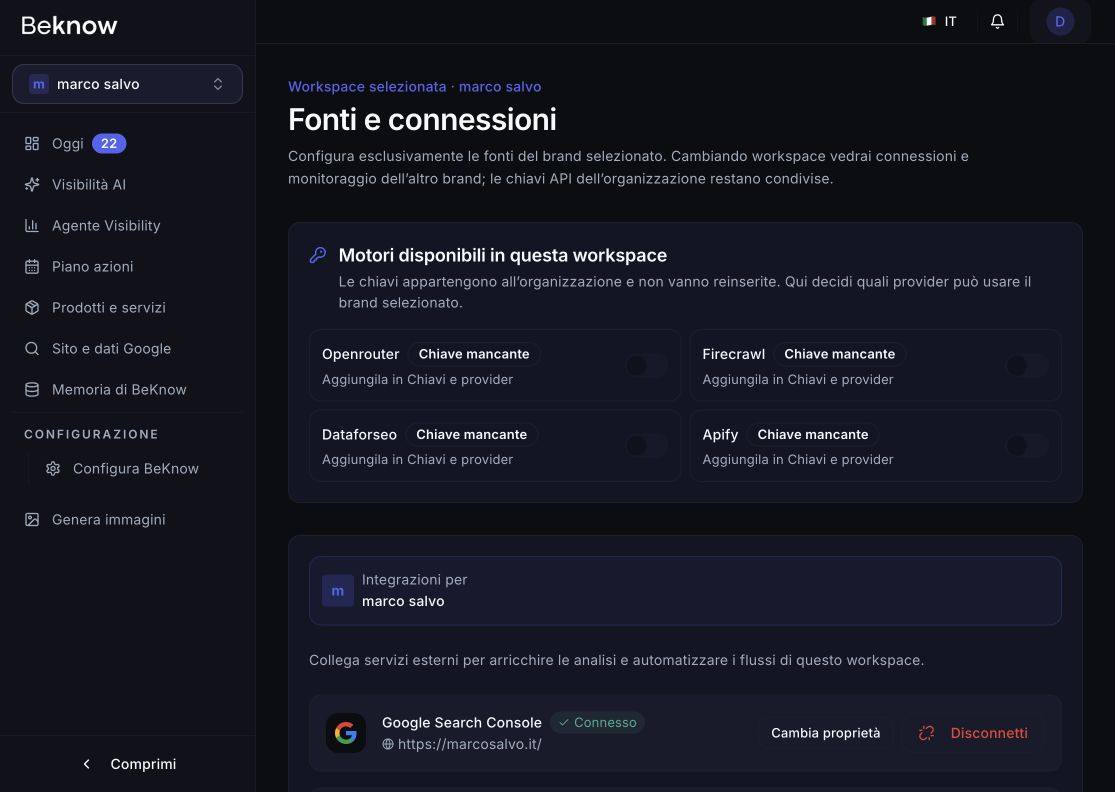
Task: Go to Visibilità AI section
Action: [x=127, y=185]
